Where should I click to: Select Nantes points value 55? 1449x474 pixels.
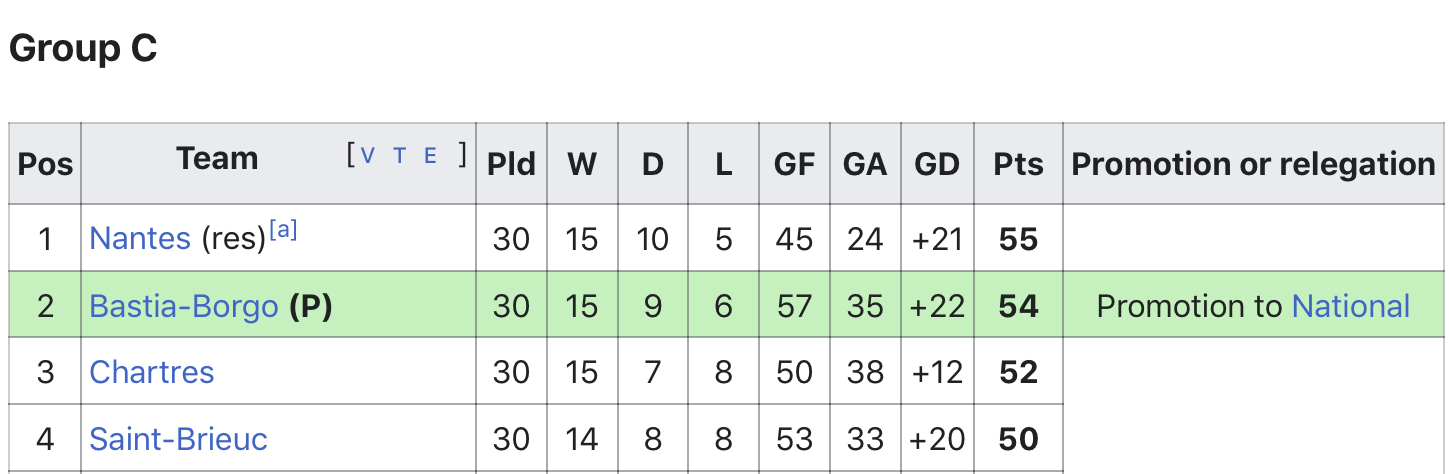point(1019,239)
